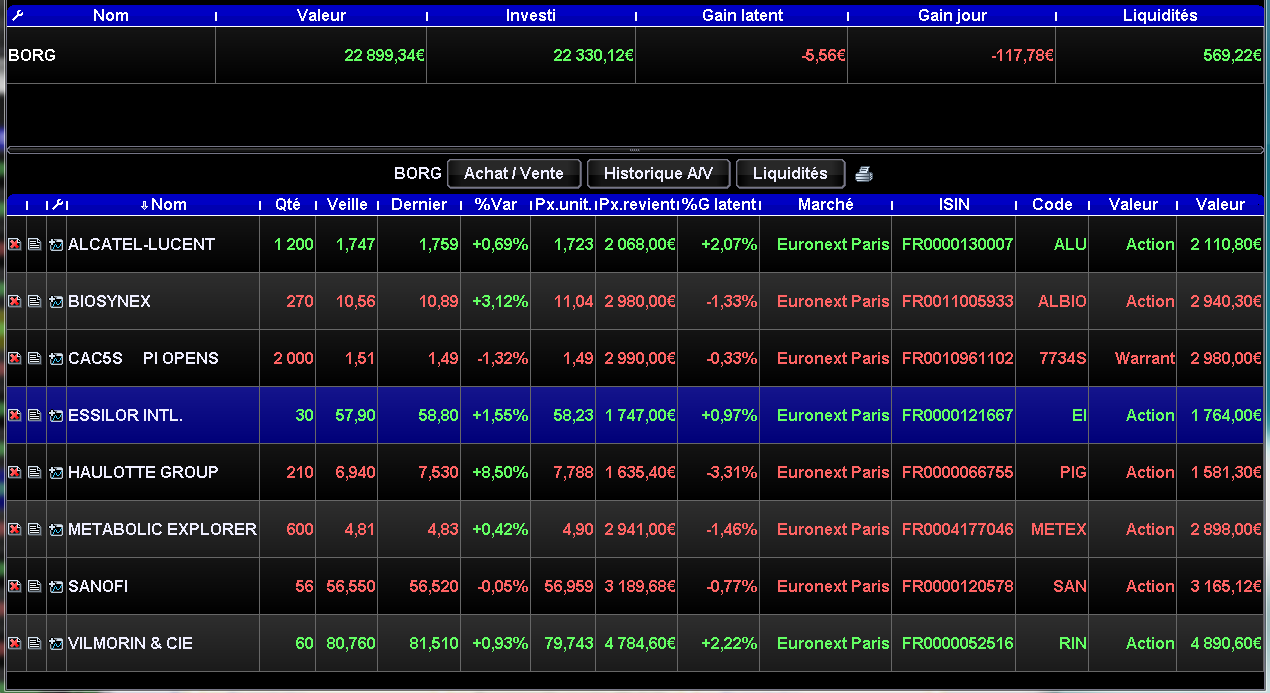1270x693 pixels.
Task: Select the HAULOTTE GROUP position name
Action: 143,472
